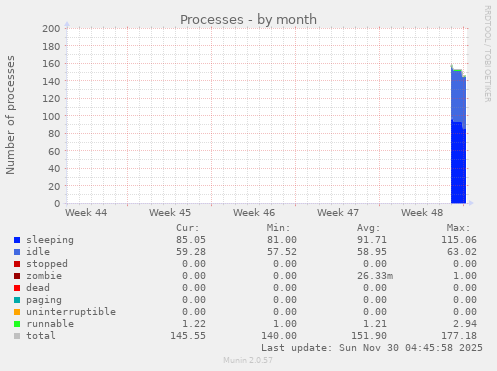Click total current value 145.55
Screen dimensions: 497x371
188,336
